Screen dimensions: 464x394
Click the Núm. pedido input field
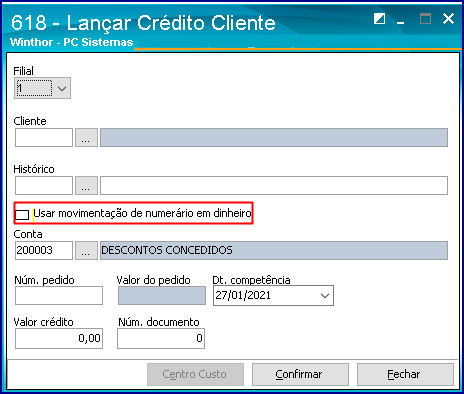pos(59,296)
